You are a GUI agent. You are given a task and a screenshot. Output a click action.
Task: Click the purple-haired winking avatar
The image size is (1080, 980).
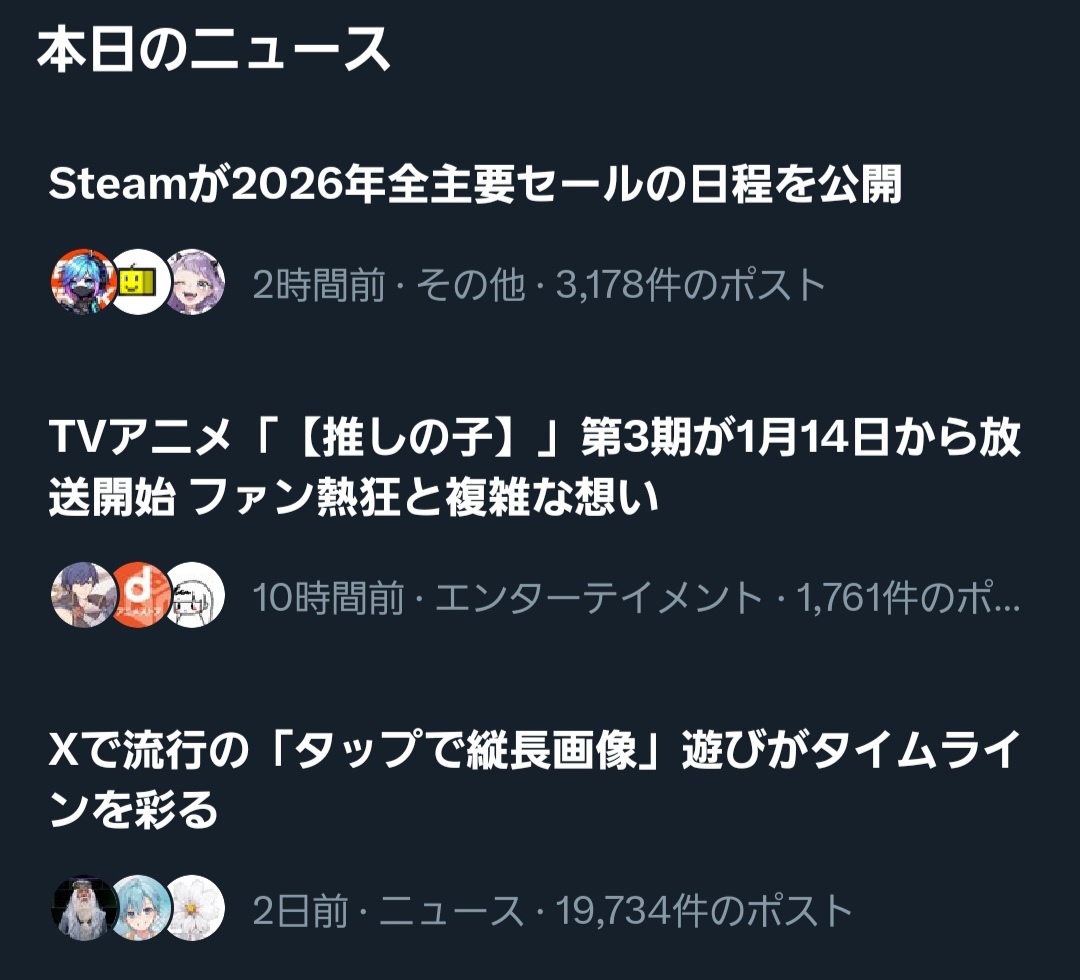pyautogui.click(x=194, y=282)
